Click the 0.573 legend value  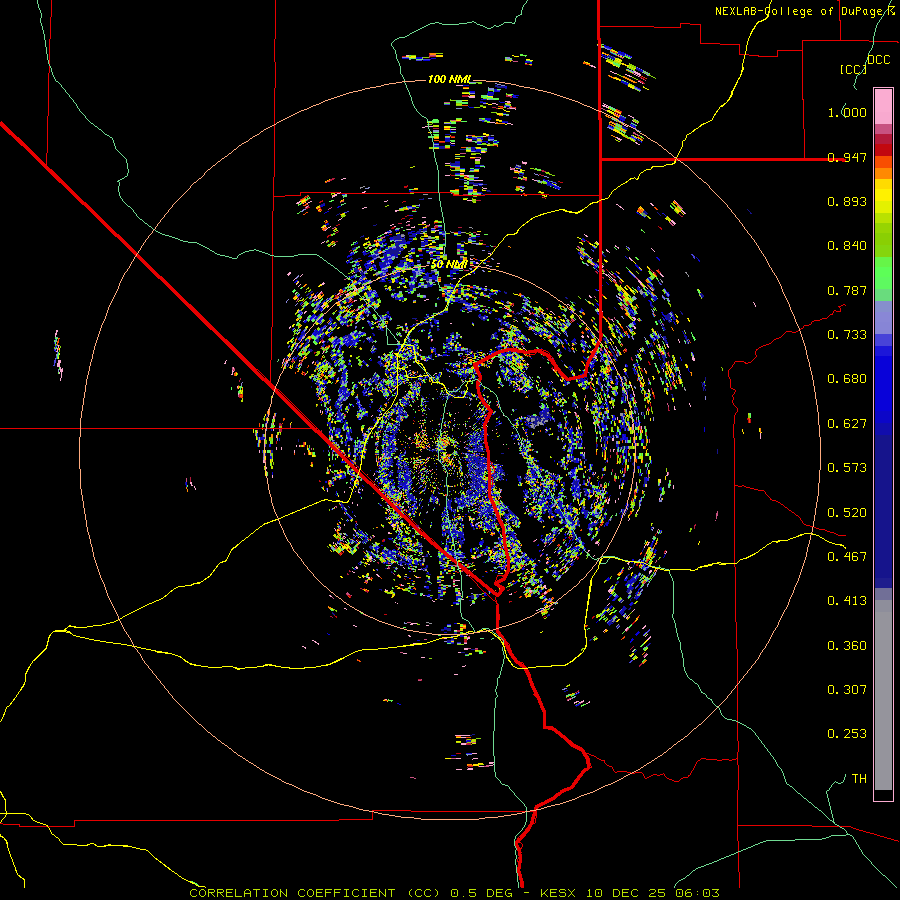(847, 468)
